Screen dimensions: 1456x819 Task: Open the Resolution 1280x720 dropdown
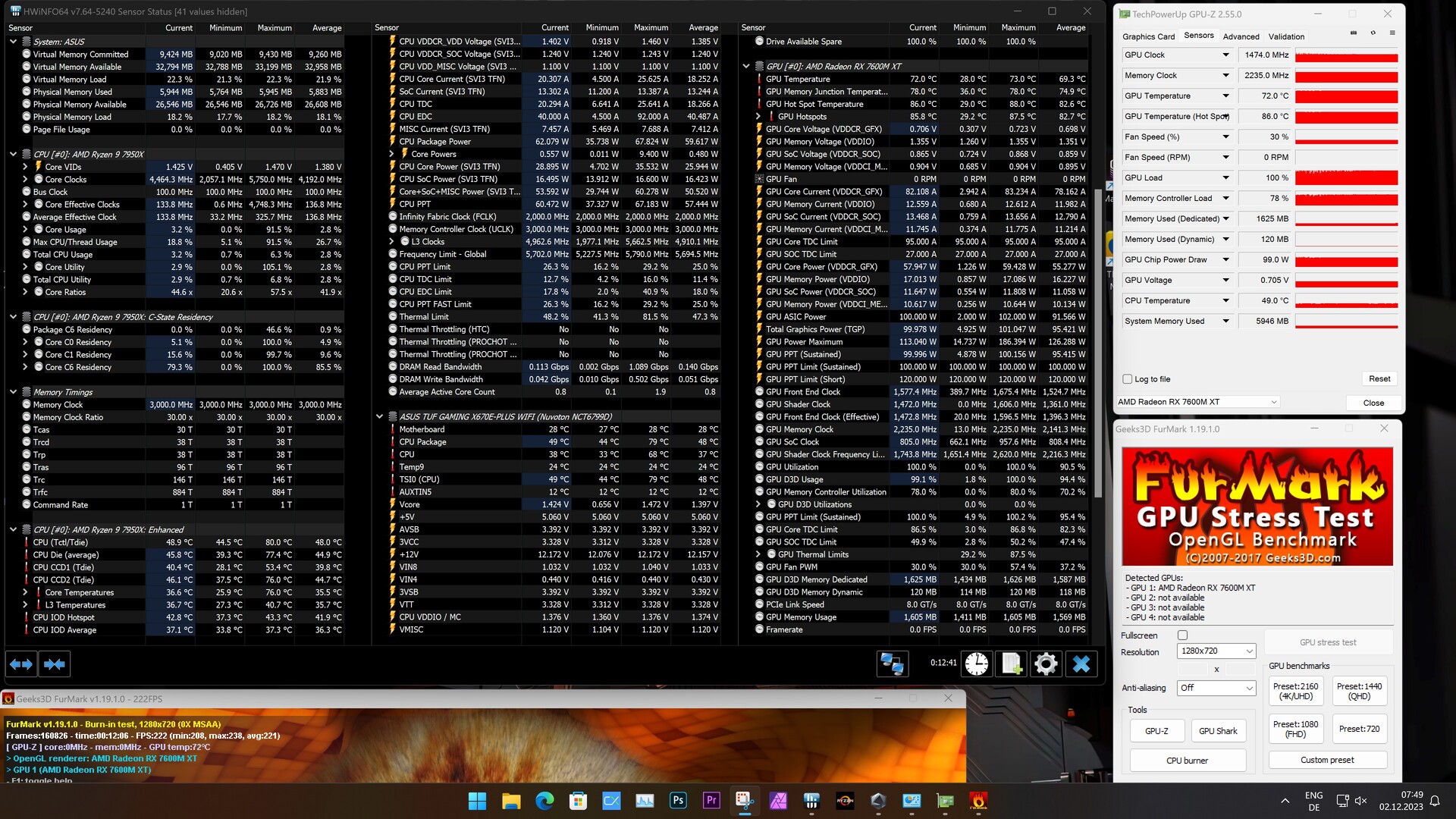click(1216, 651)
